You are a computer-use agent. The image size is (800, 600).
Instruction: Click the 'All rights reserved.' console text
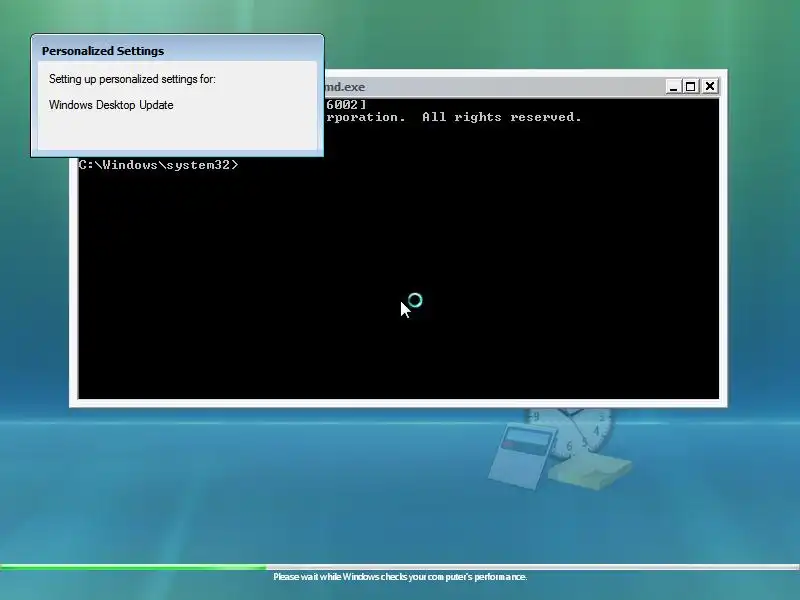pyautogui.click(x=502, y=117)
